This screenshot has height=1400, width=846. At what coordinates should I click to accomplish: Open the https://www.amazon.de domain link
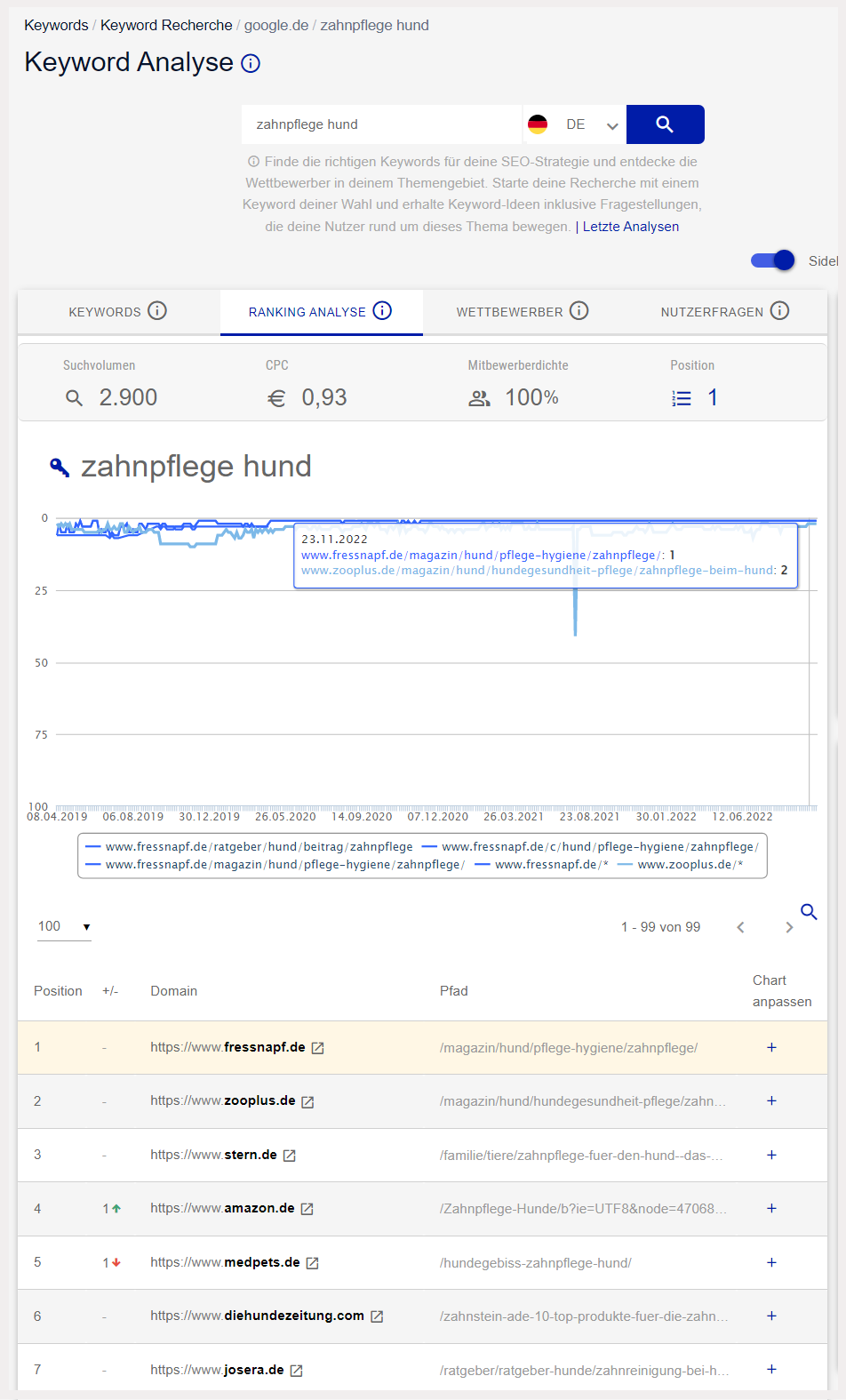pyautogui.click(x=222, y=1208)
